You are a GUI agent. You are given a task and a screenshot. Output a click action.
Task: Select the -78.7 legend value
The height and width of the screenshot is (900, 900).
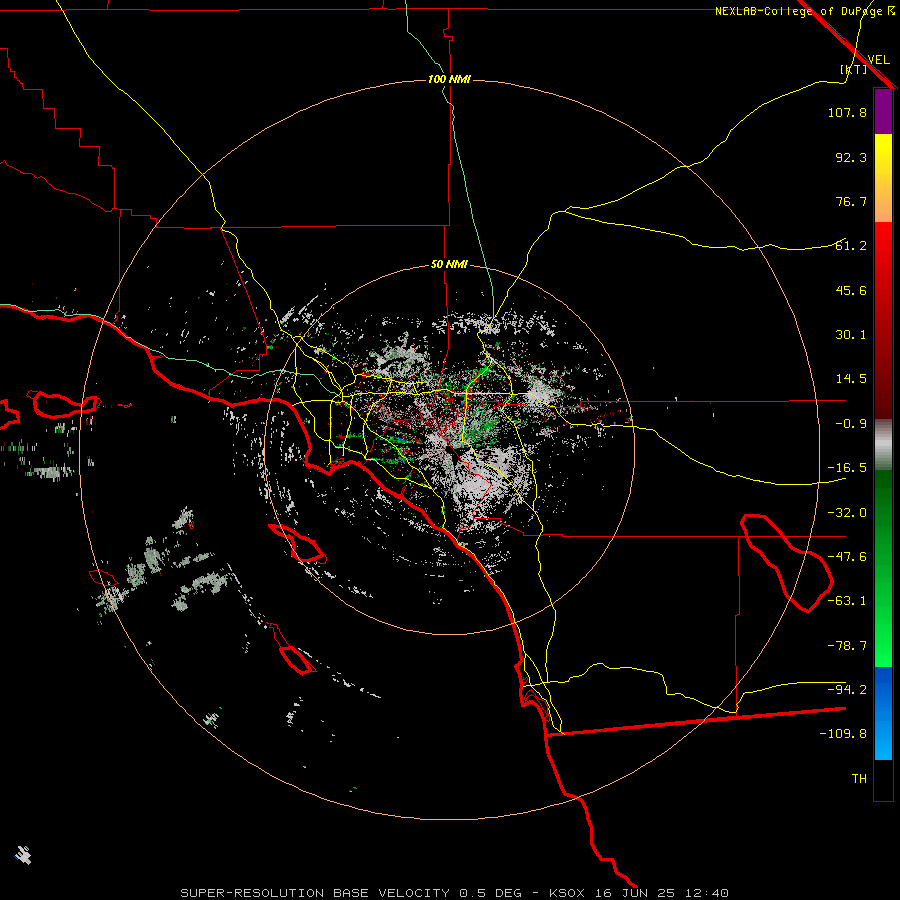847,646
